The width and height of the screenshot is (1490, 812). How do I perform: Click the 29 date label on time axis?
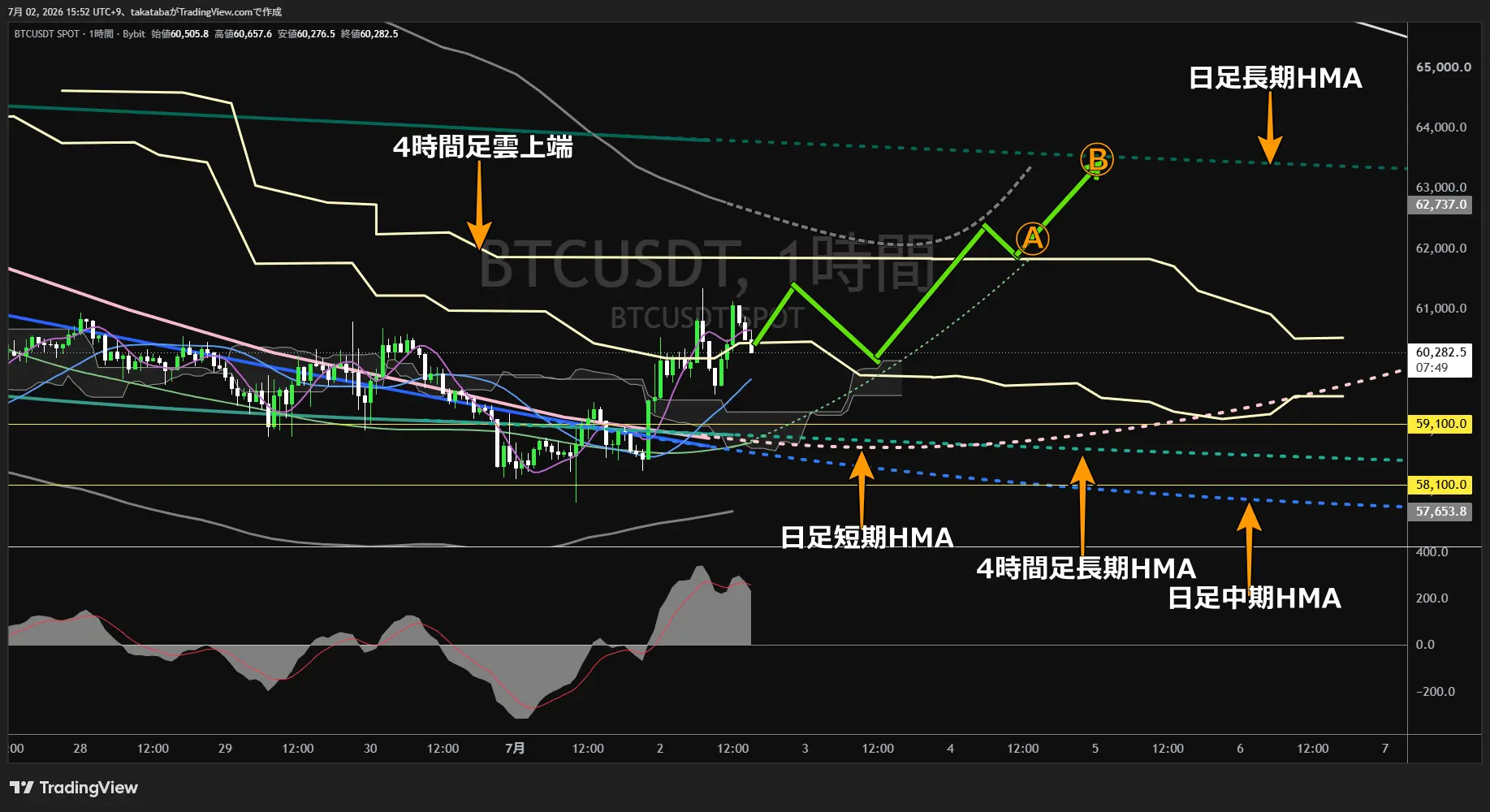[225, 749]
